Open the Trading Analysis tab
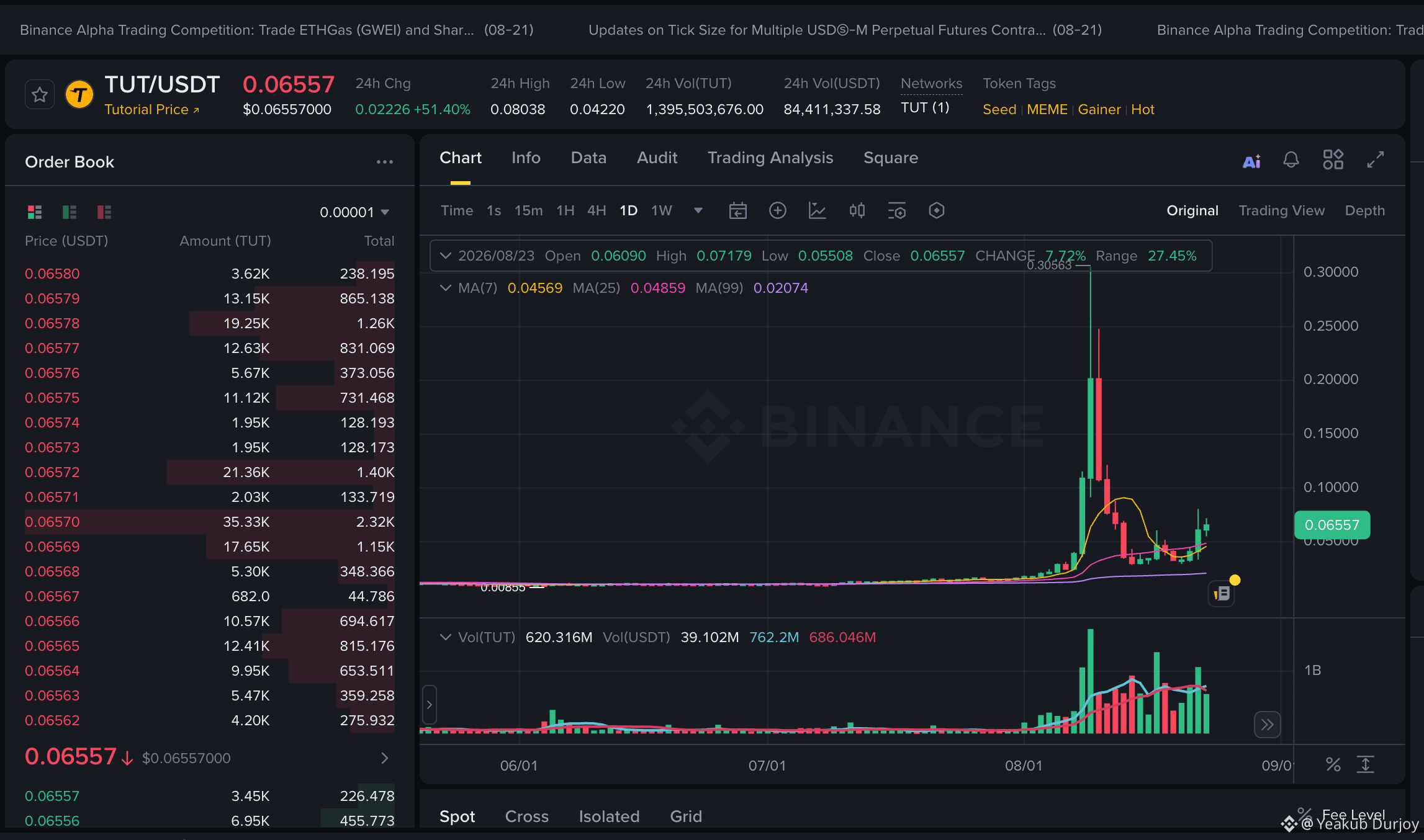The height and width of the screenshot is (840, 1424). pyautogui.click(x=770, y=158)
